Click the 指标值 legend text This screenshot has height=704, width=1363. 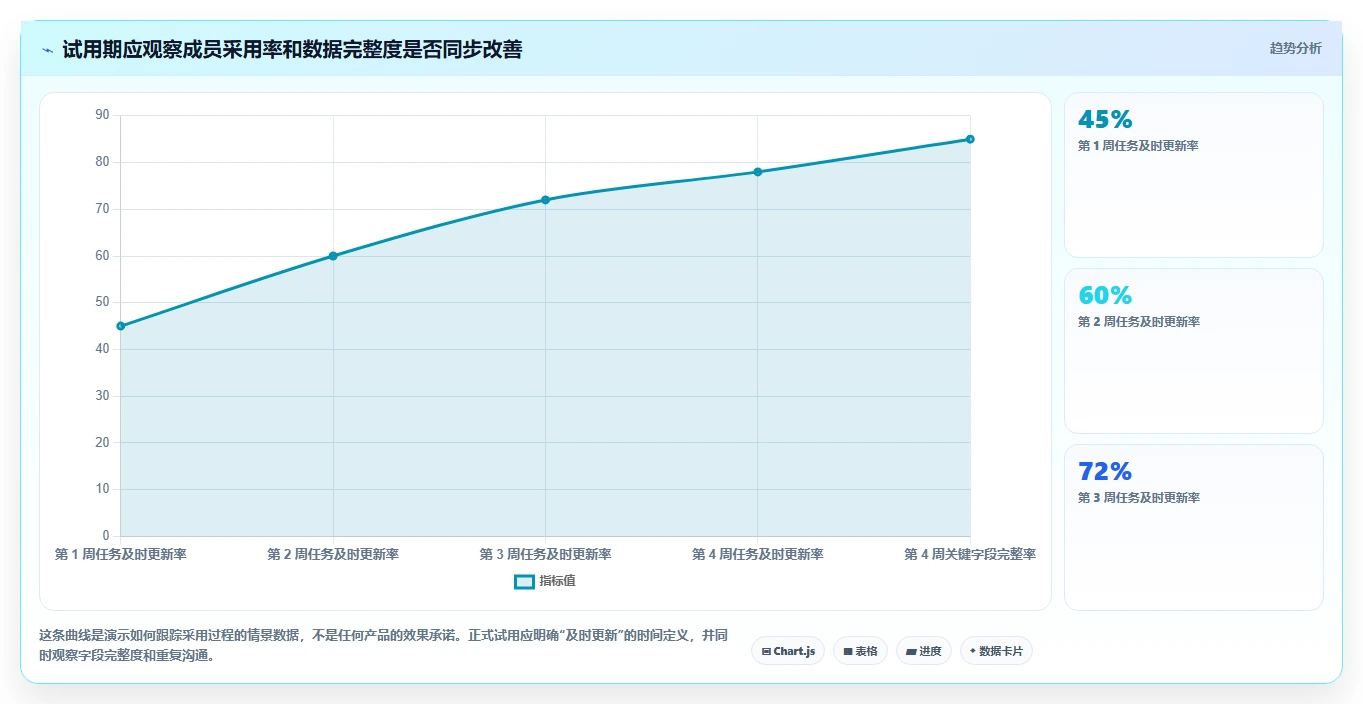[558, 581]
